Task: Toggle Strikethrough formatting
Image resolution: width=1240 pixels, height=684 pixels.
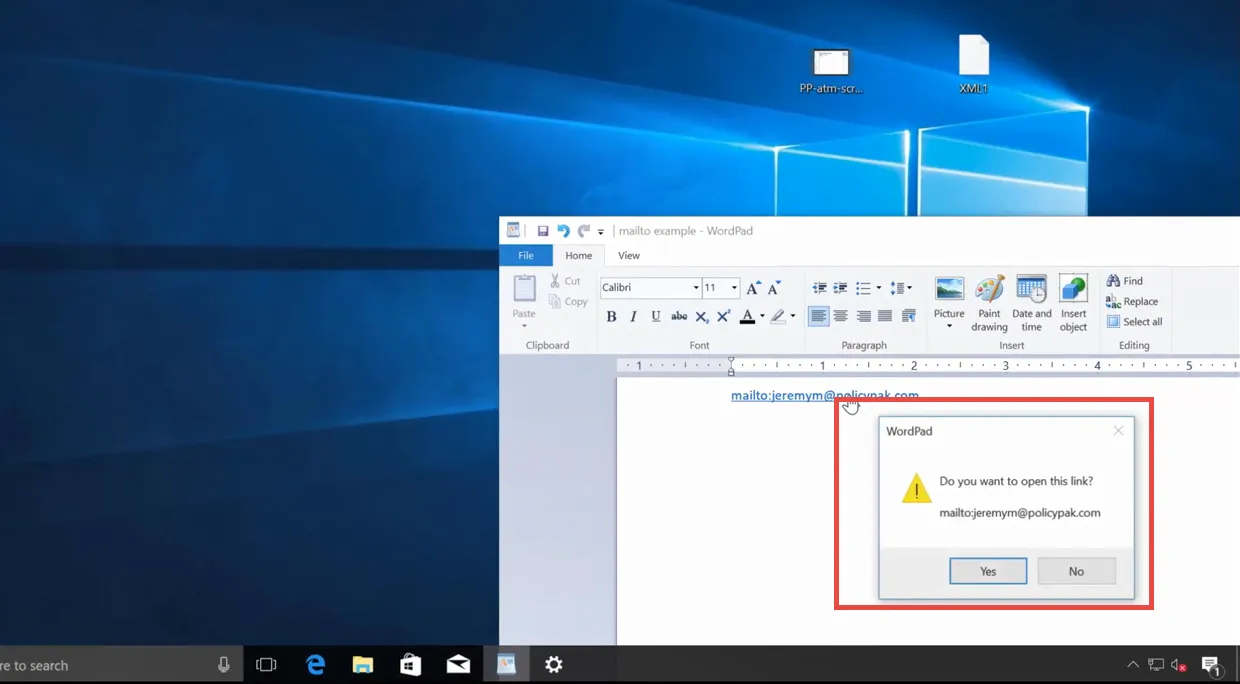Action: coord(679,316)
